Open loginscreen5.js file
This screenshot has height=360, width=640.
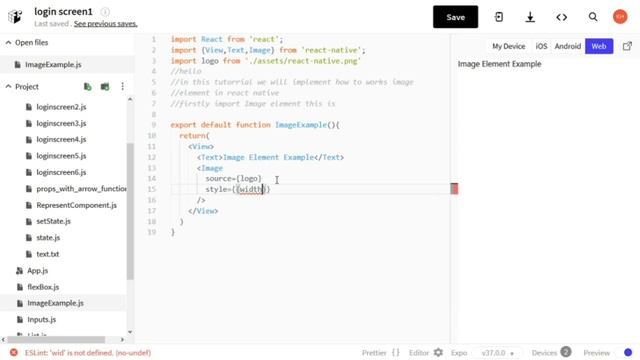[x=61, y=156]
